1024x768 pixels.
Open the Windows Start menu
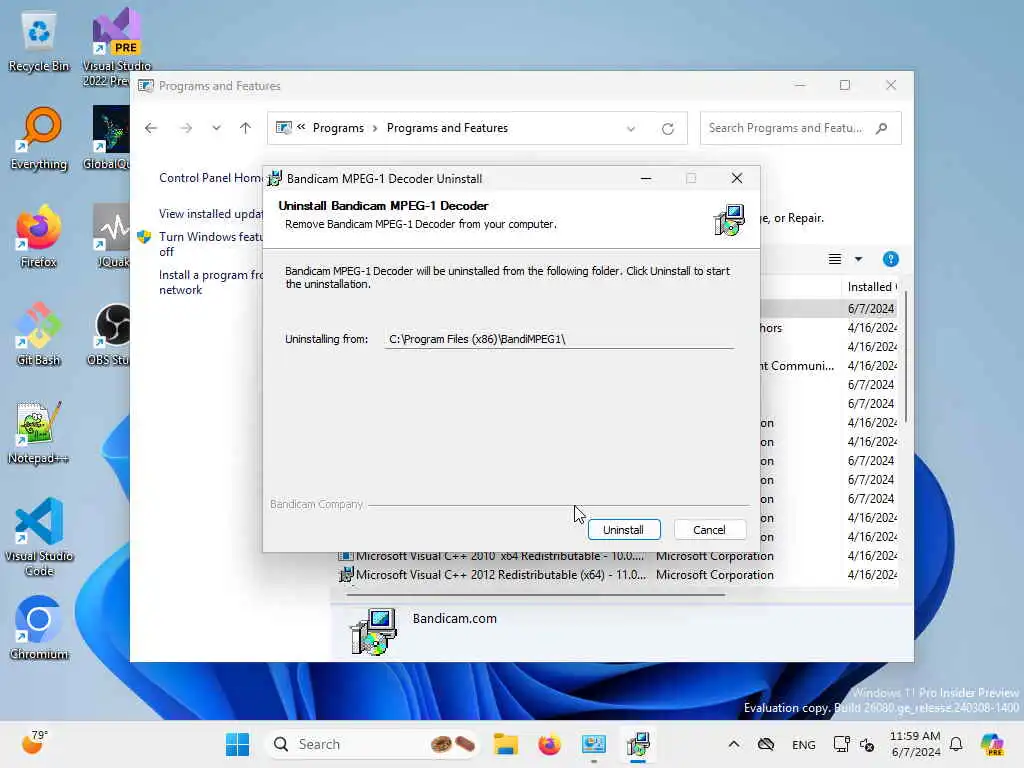coord(237,744)
